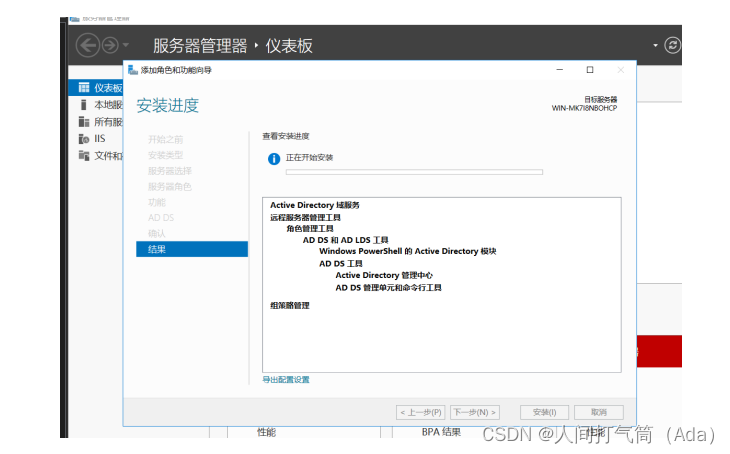The width and height of the screenshot is (730, 454).
Task: Click the 导出配置设置 link
Action: (x=286, y=379)
